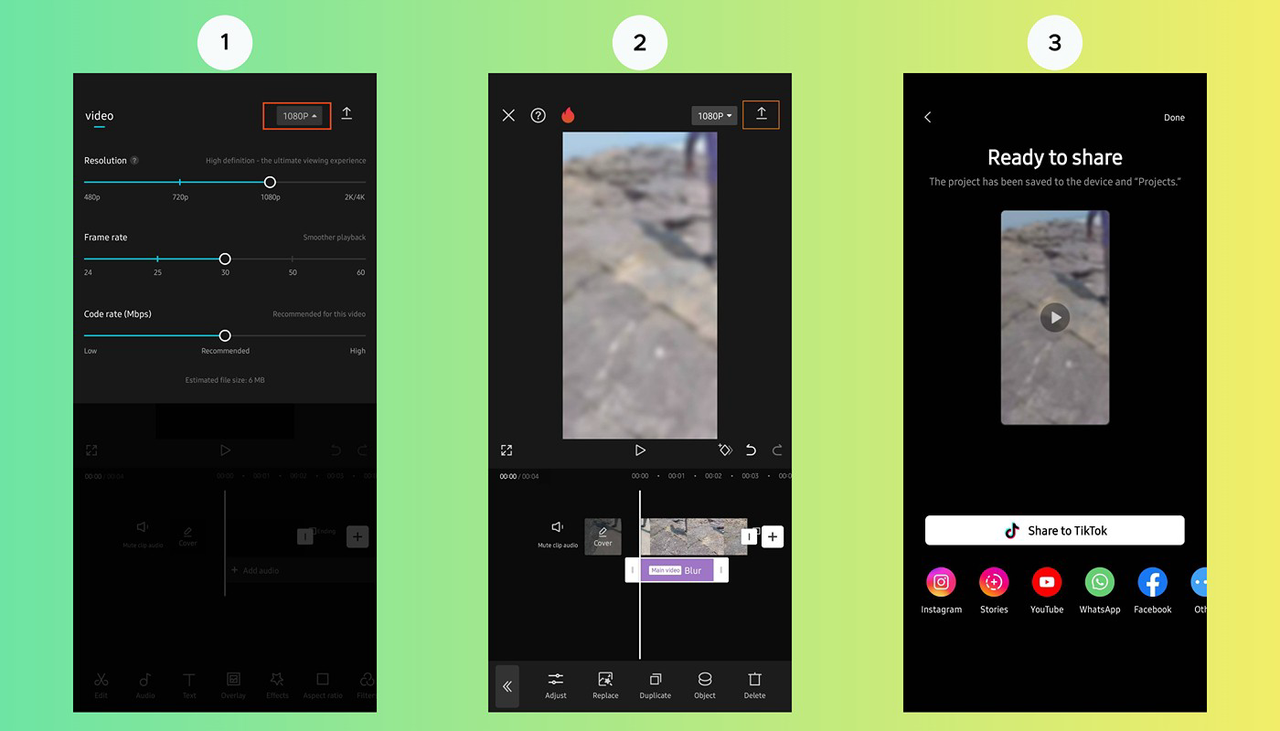Play the saved video thumbnail
Viewport: 1280px width, 731px height.
click(x=1055, y=317)
